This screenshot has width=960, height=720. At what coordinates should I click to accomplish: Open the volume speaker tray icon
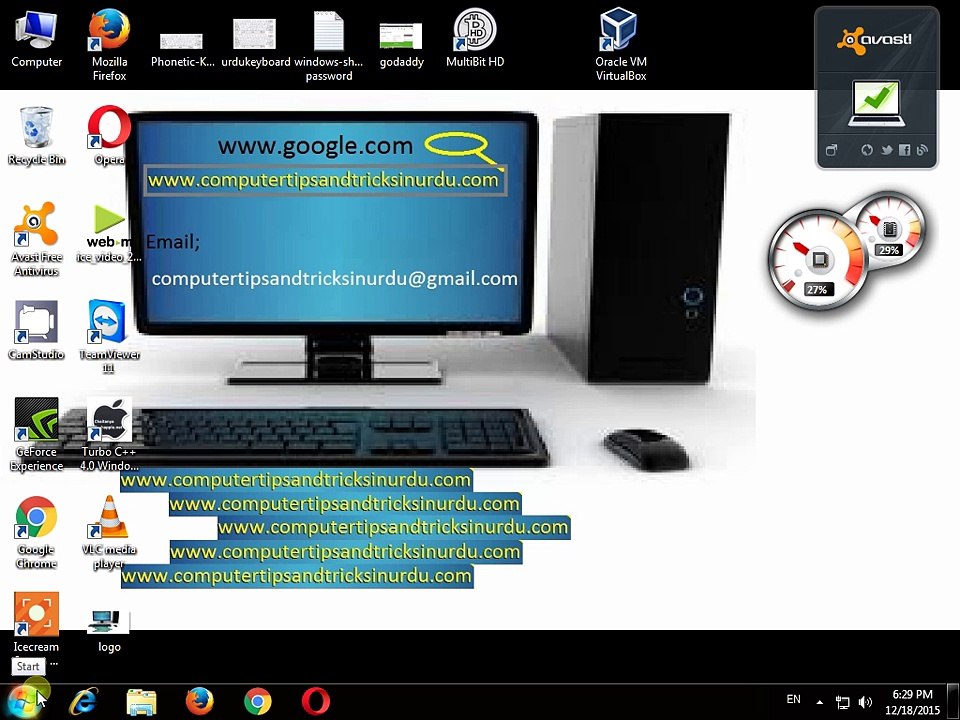pos(865,702)
